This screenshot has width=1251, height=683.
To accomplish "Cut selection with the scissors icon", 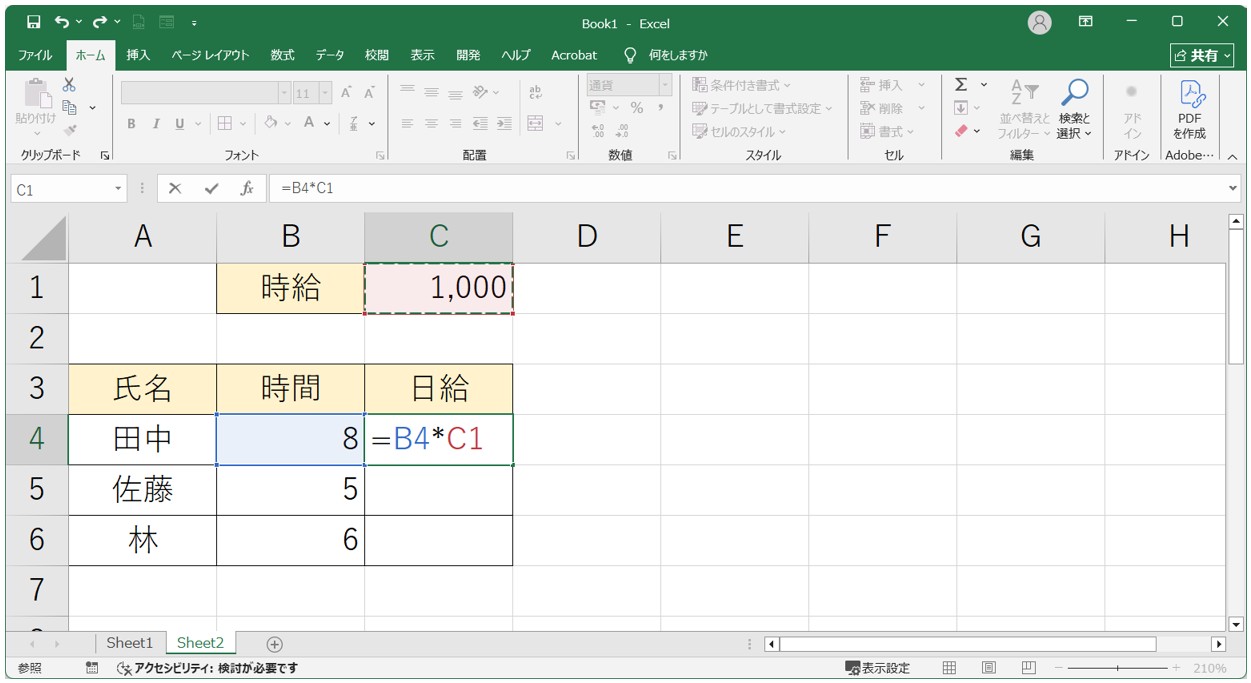I will [x=69, y=85].
